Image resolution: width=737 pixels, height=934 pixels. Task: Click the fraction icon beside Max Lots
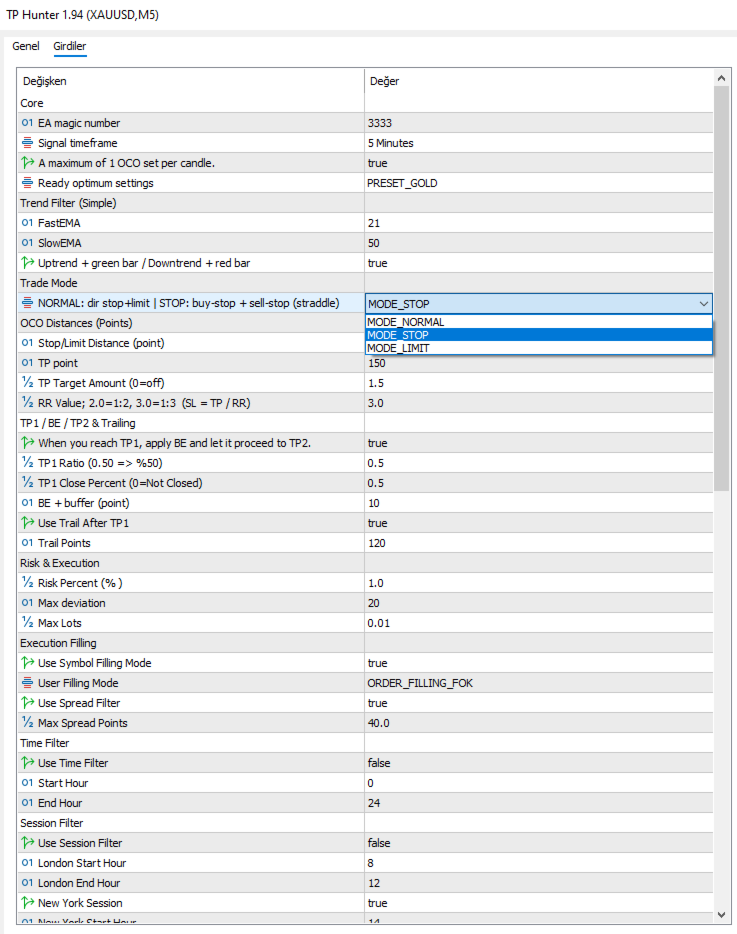[27, 623]
